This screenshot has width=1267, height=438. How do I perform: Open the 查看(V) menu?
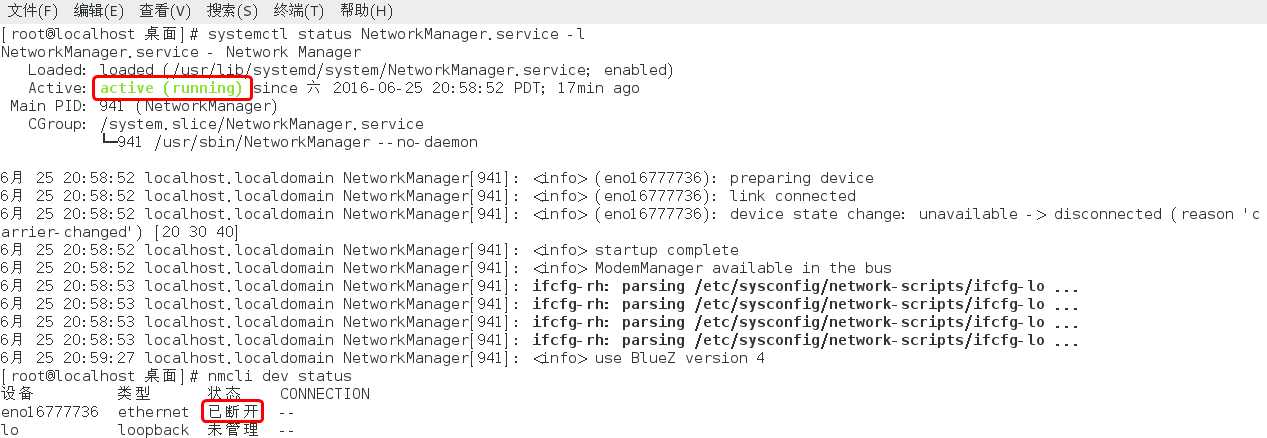[165, 11]
